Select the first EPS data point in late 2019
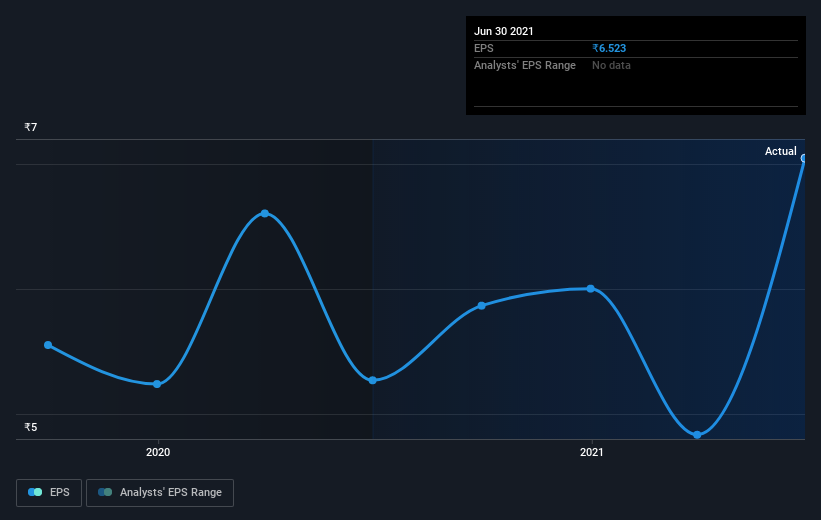This screenshot has height=520, width=821. [x=48, y=345]
